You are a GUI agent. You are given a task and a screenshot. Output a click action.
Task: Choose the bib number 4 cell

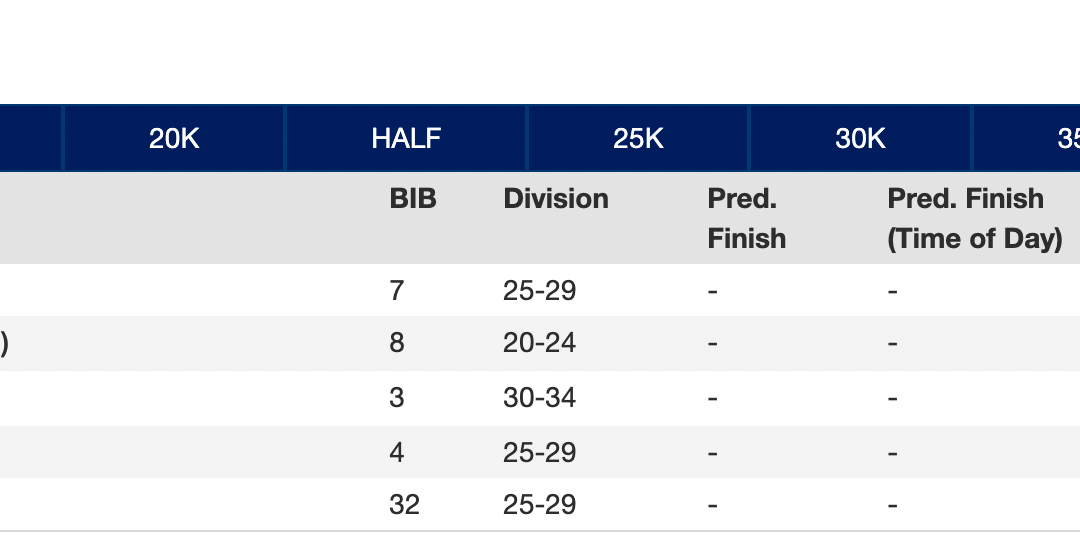(397, 452)
